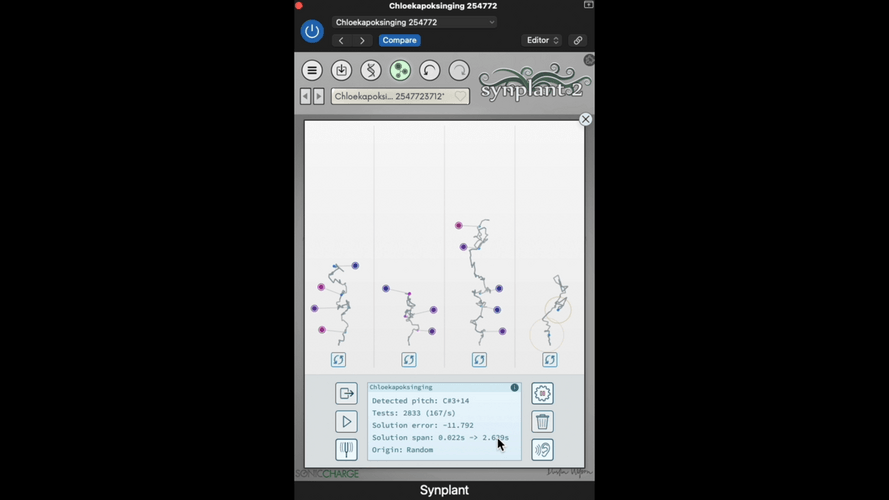Click the undo arrow button
The image size is (889, 500).
[x=430, y=70]
